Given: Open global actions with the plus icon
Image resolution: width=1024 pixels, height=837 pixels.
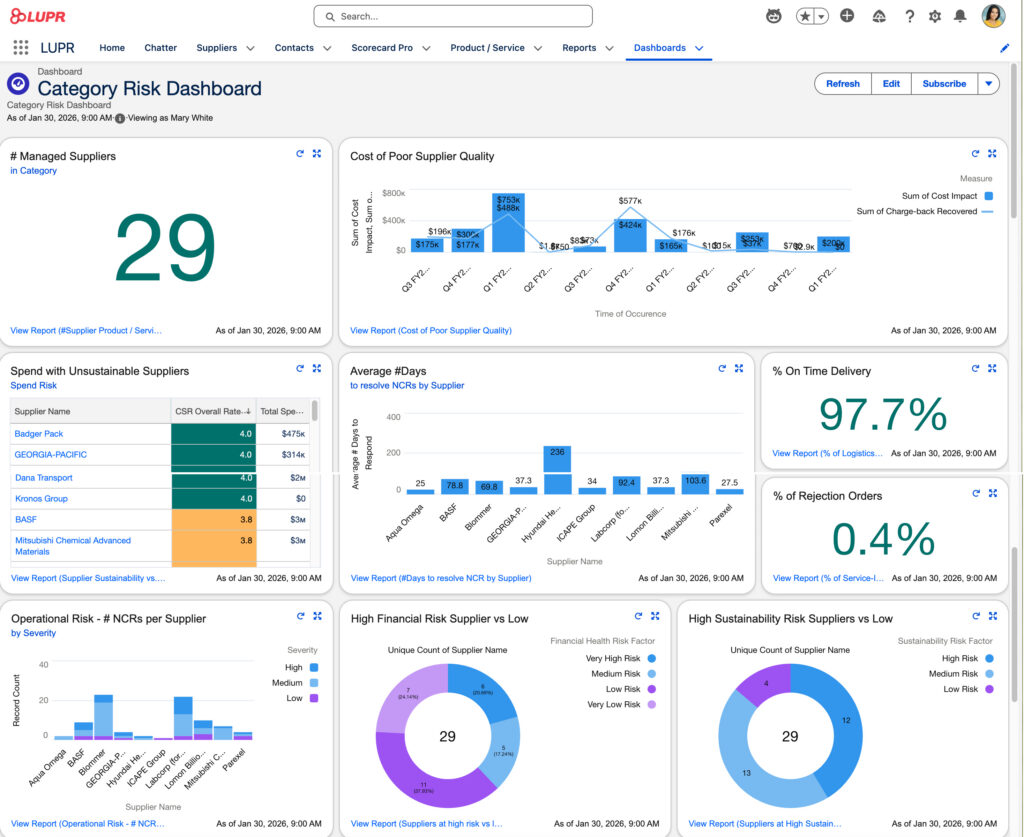Looking at the screenshot, I should pyautogui.click(x=847, y=16).
